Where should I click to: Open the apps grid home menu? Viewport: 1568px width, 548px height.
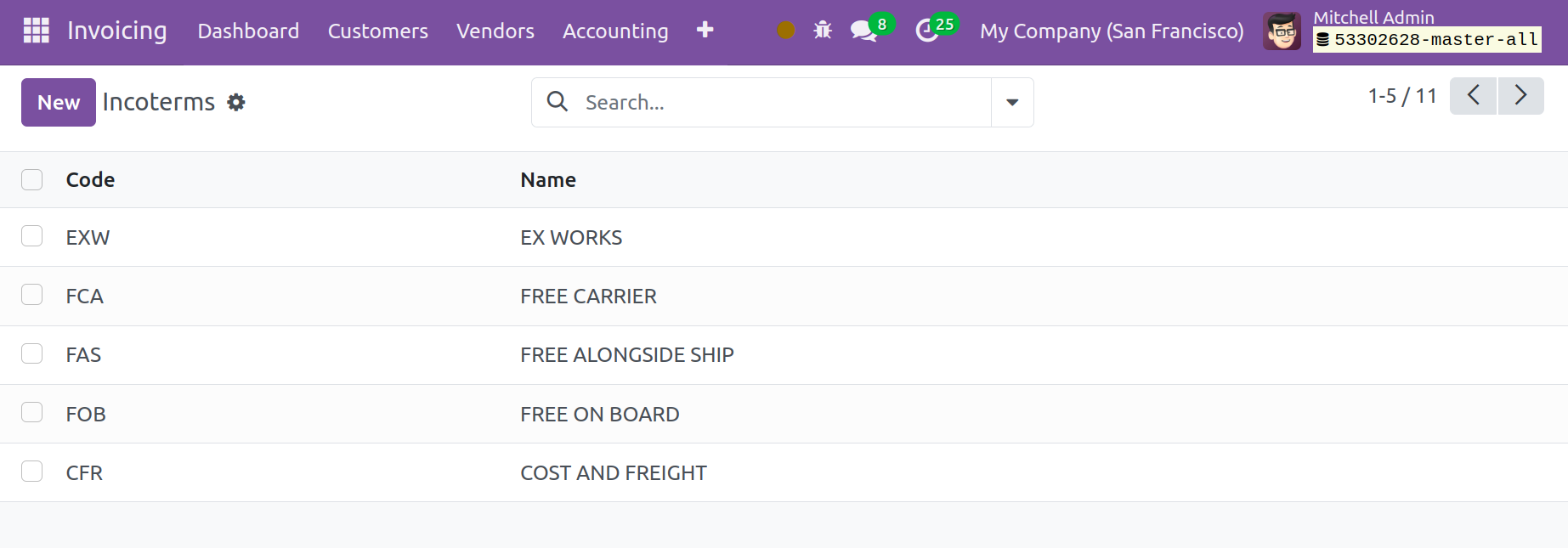36,31
